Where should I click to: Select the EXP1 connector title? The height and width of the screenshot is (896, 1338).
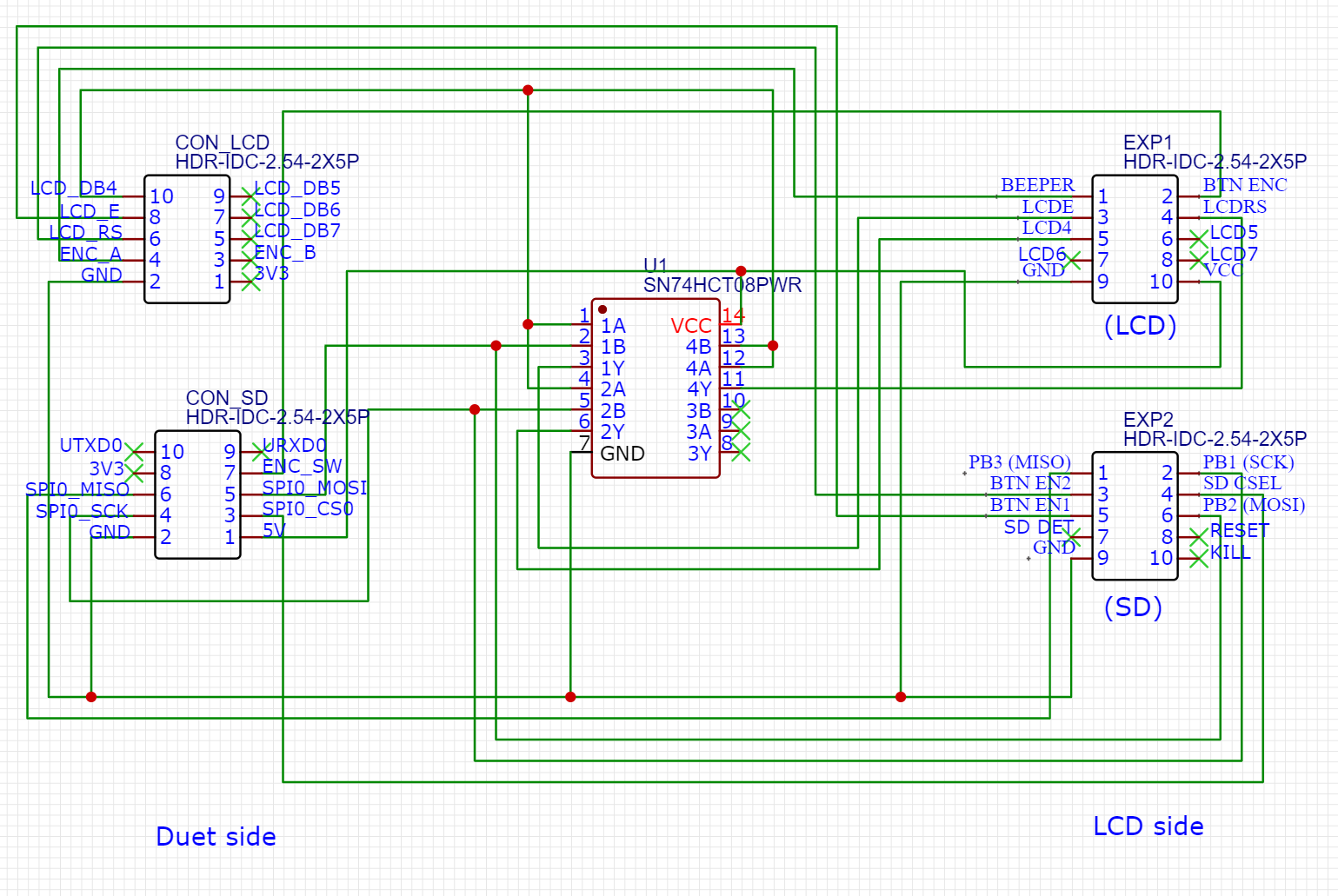1148,143
